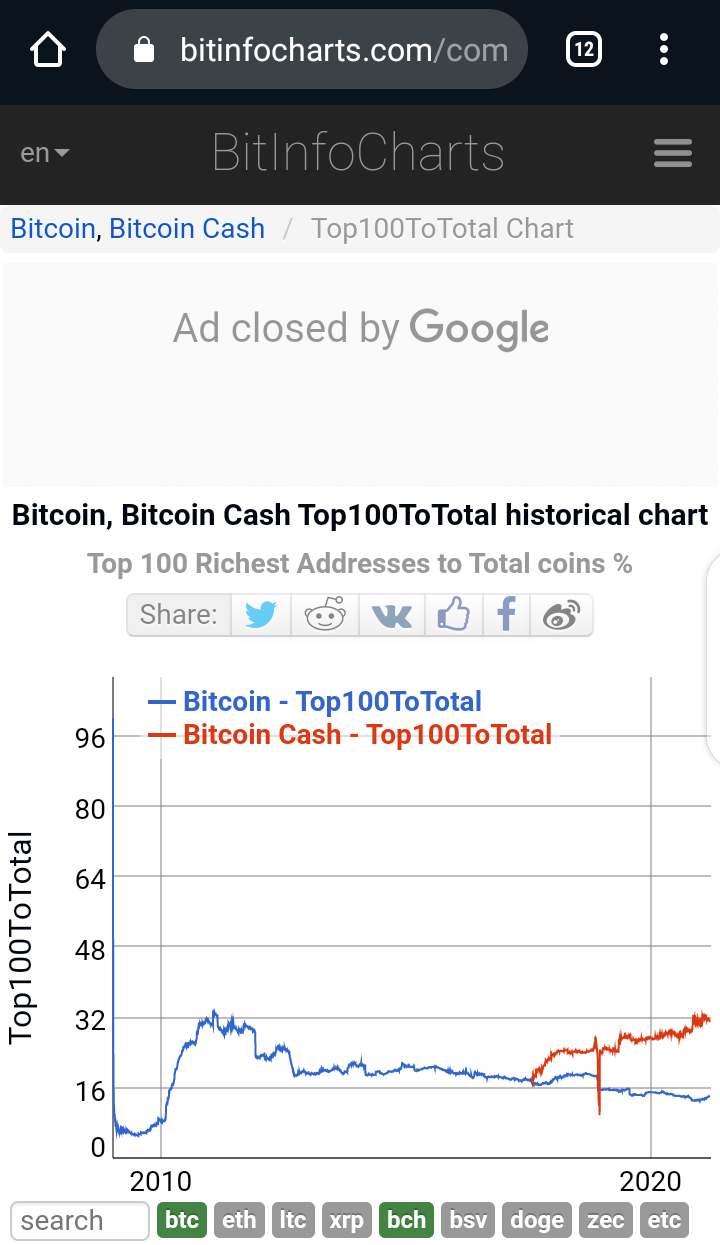Toggle the bch coin selector
The width and height of the screenshot is (720, 1245).
[406, 1220]
